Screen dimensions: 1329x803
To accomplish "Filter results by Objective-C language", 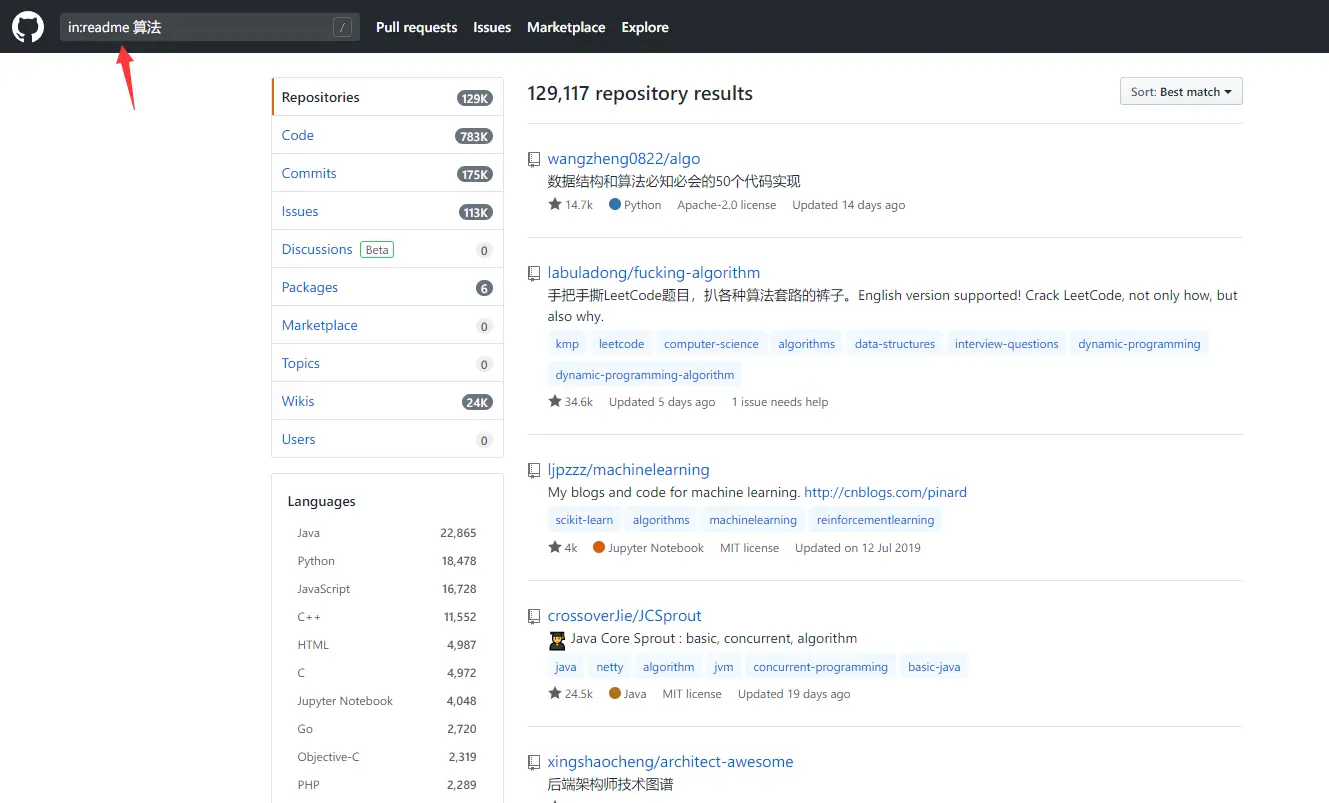I will tap(387, 757).
